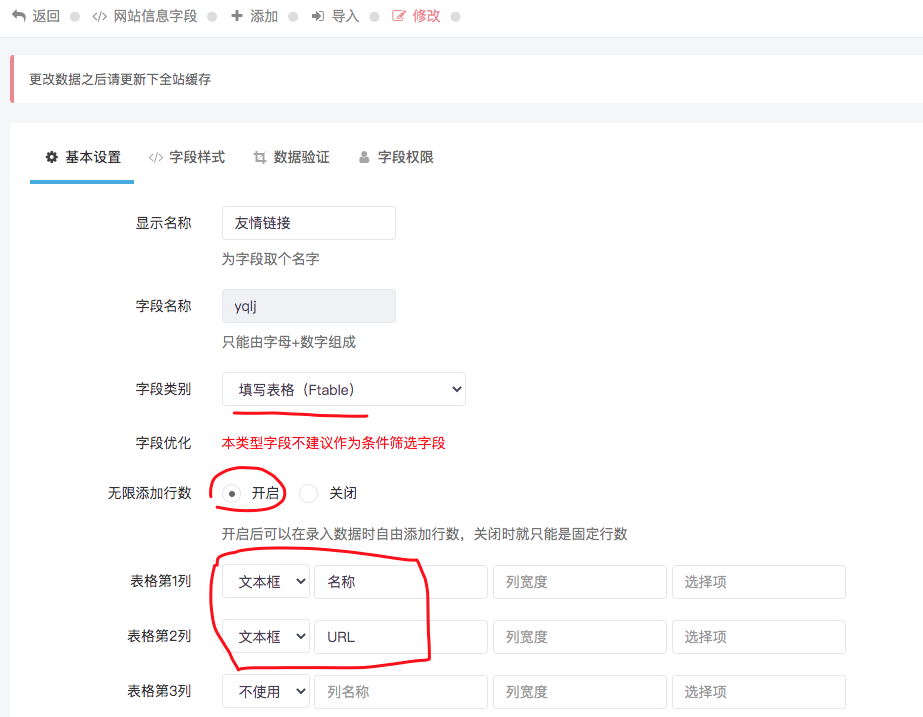
Task: Select the 关闭 radio for 无限添加行数
Action: tap(308, 493)
